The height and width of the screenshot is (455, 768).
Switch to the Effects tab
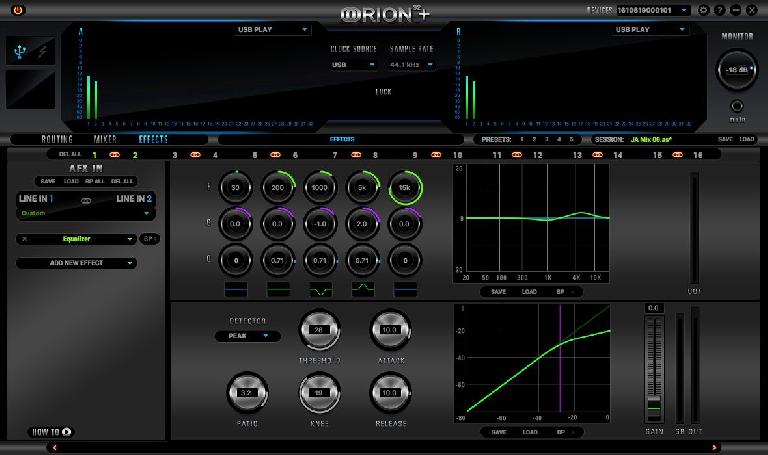[153, 140]
